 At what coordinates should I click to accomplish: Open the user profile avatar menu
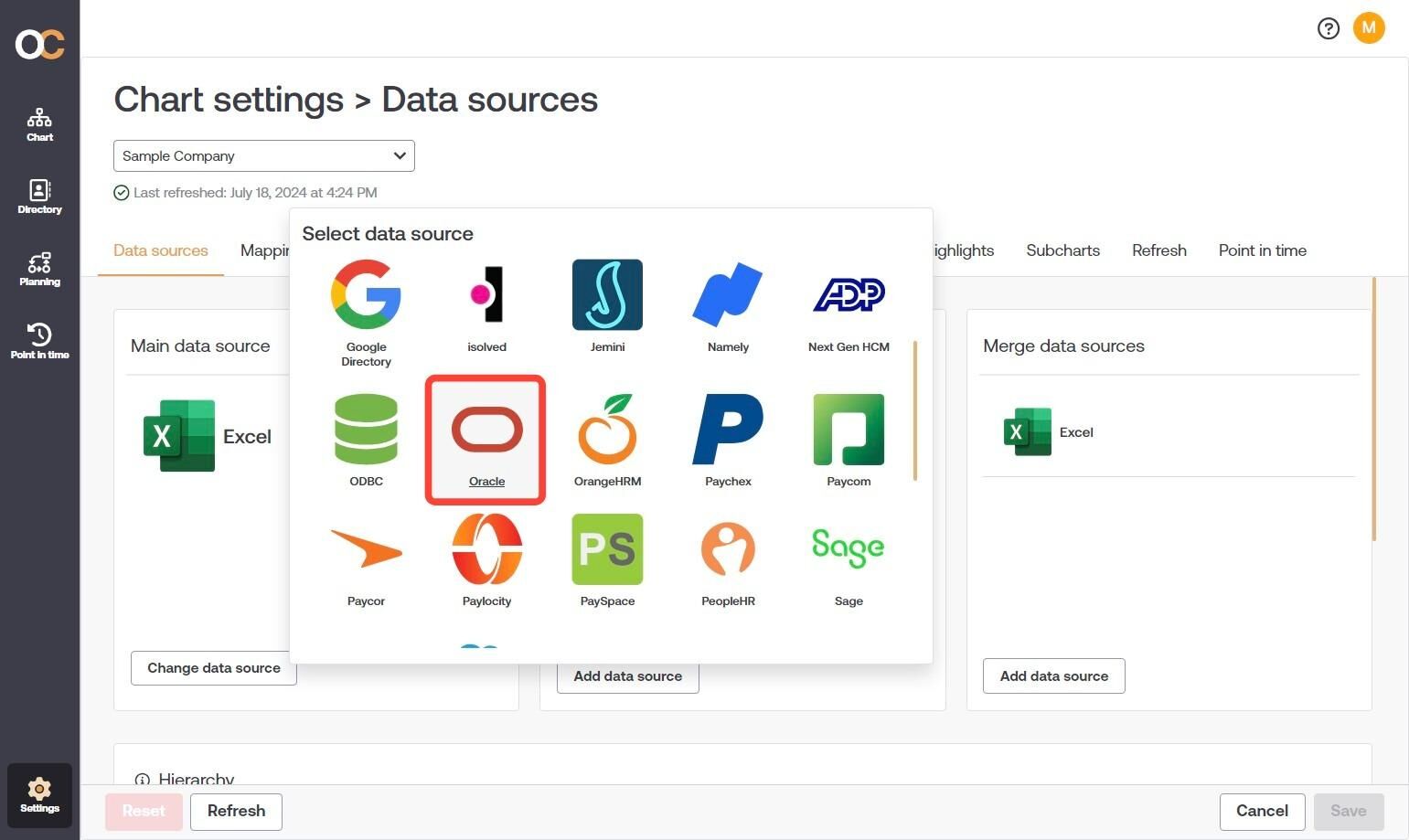pos(1369,27)
